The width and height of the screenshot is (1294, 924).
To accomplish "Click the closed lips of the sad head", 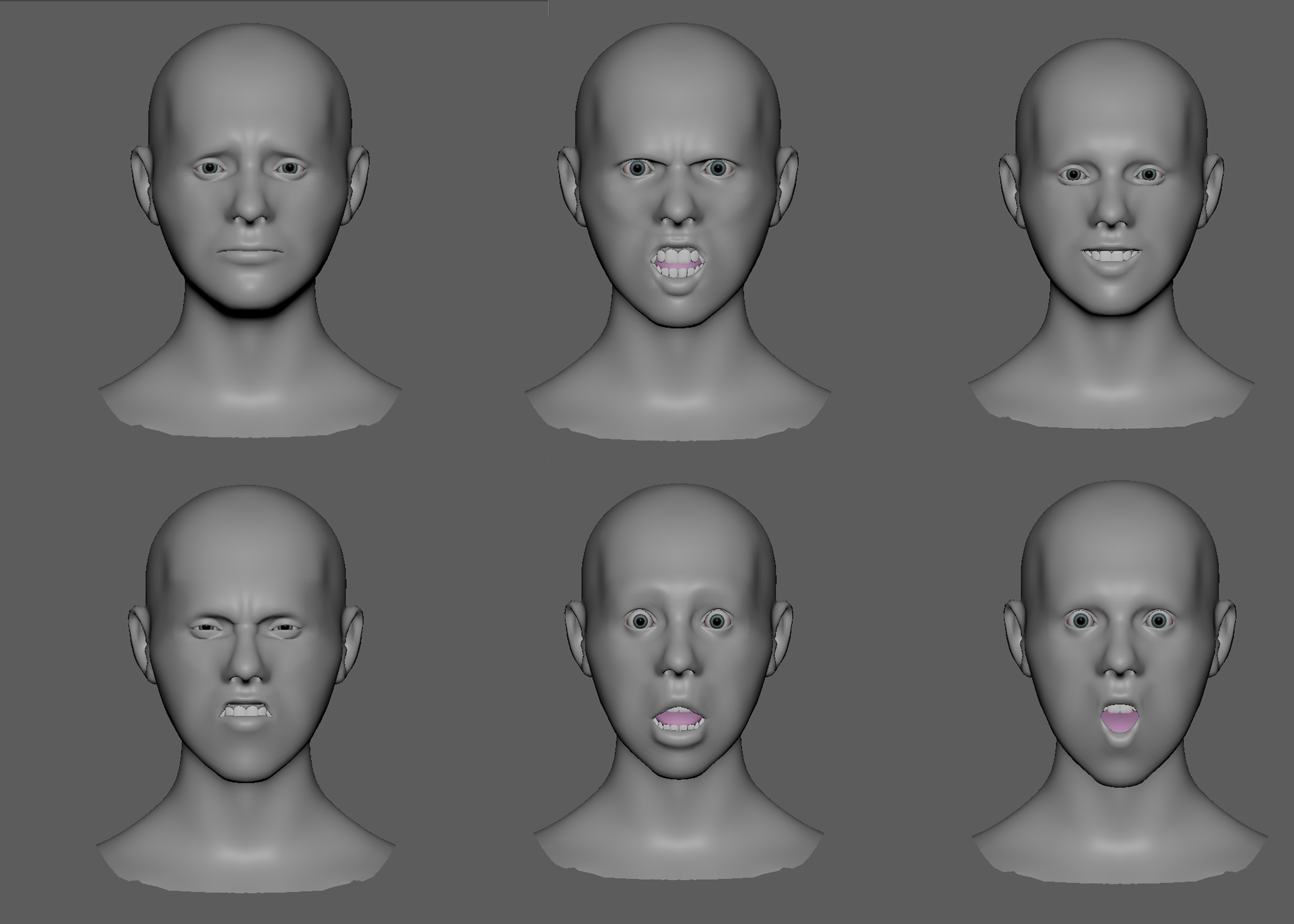I will [250, 251].
